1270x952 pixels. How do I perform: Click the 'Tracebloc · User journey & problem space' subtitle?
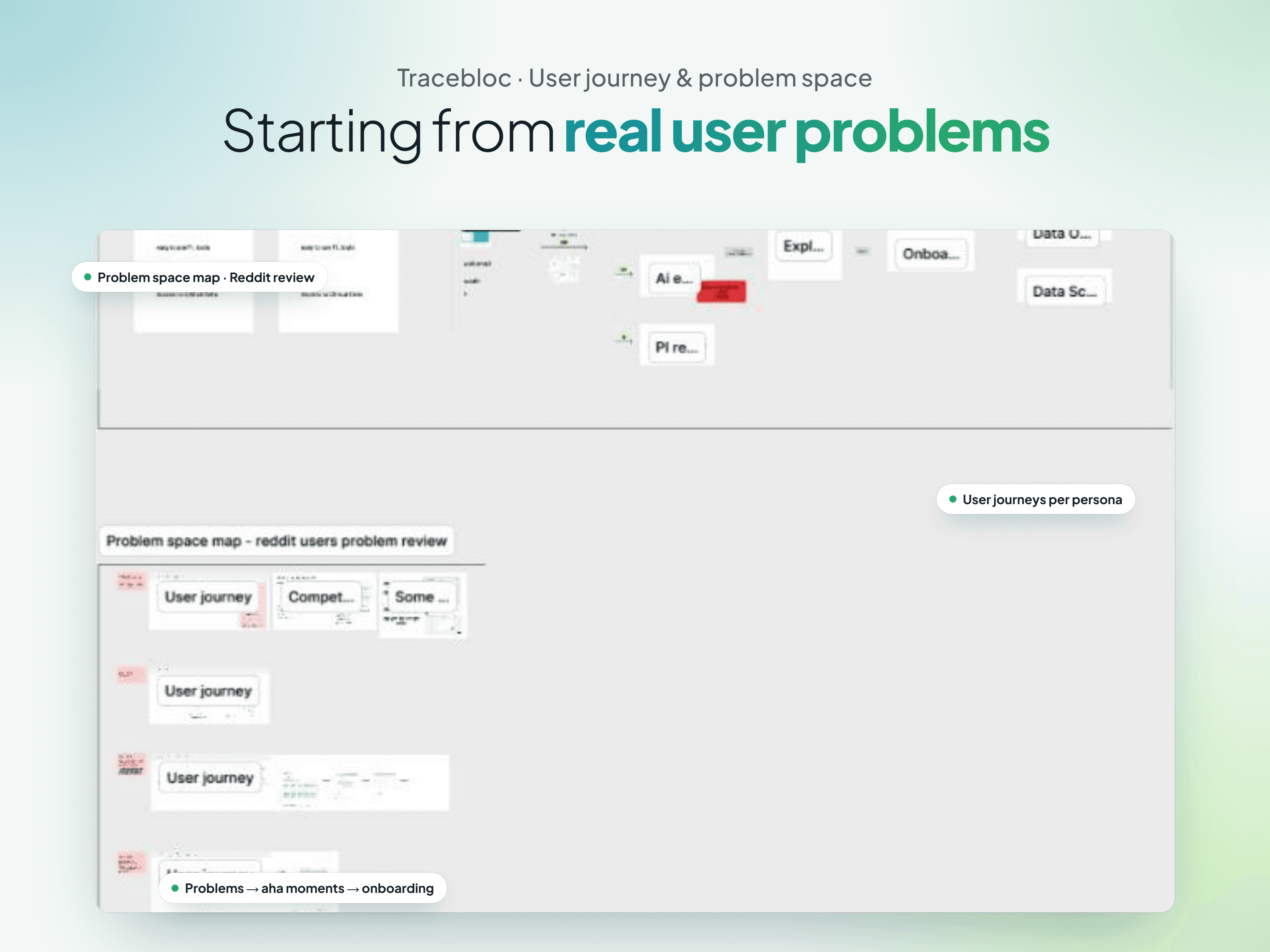pyautogui.click(x=635, y=78)
